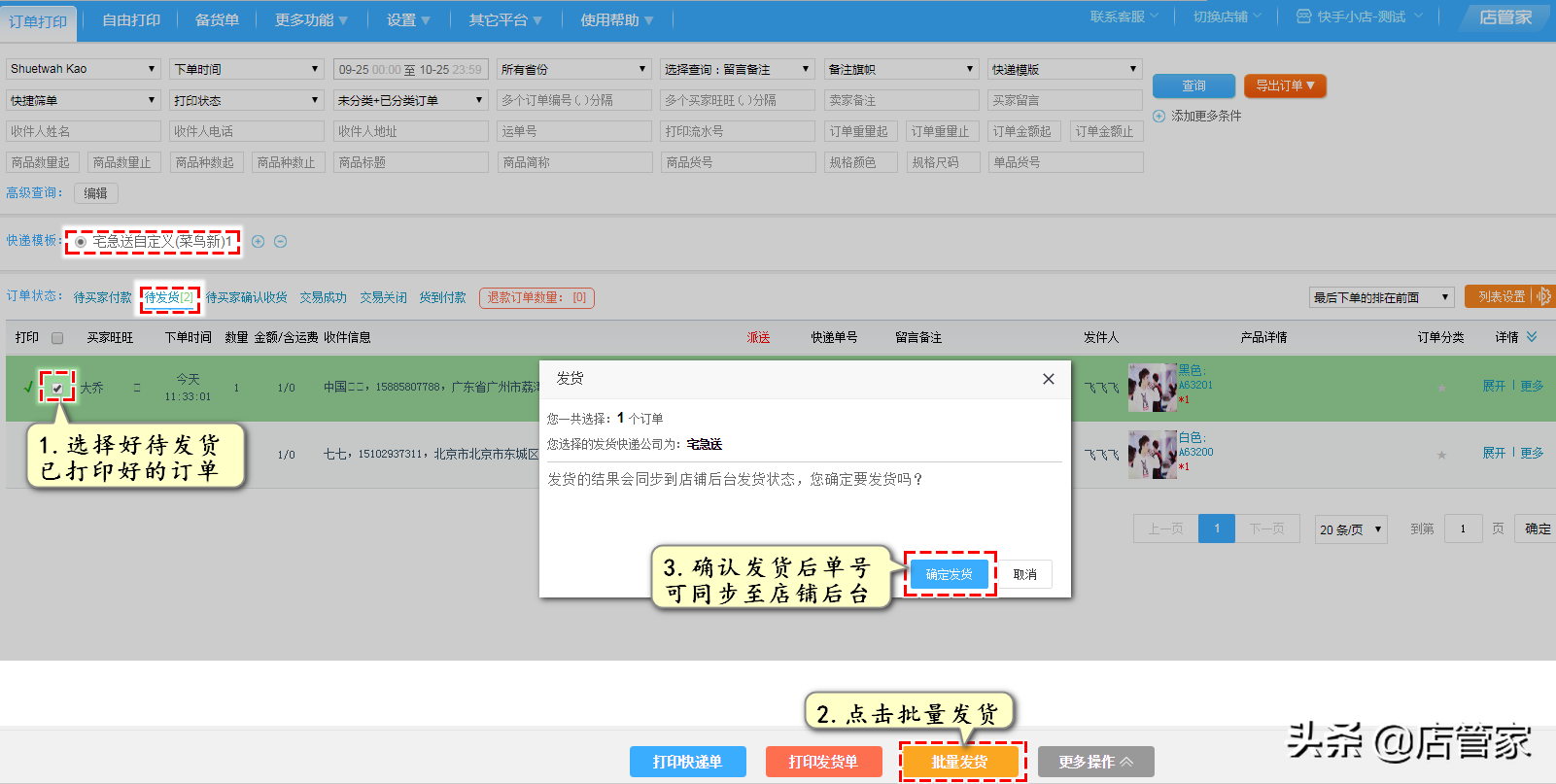The image size is (1556, 784).
Task: Select the 宅急送自定义(菜鸟新)1 radio button
Action: click(81, 242)
